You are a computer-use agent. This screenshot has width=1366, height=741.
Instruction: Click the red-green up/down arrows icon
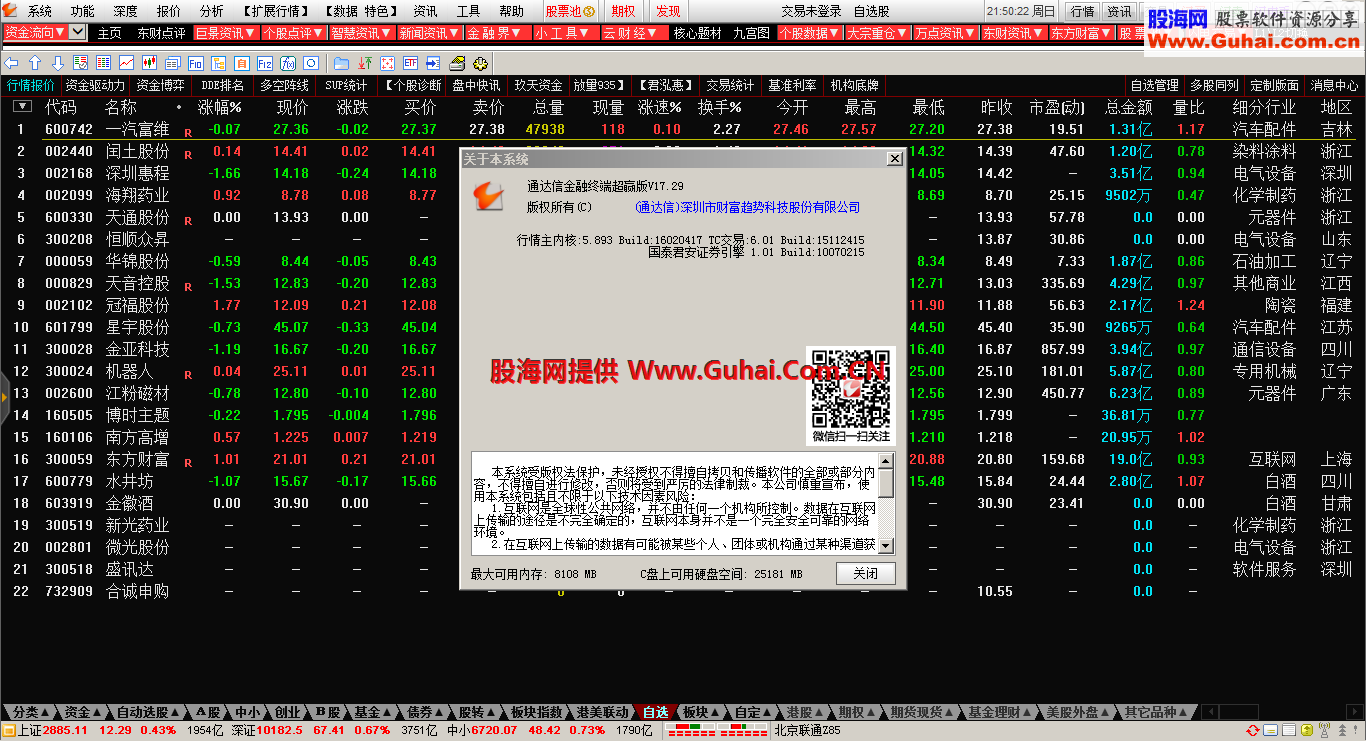point(364,62)
